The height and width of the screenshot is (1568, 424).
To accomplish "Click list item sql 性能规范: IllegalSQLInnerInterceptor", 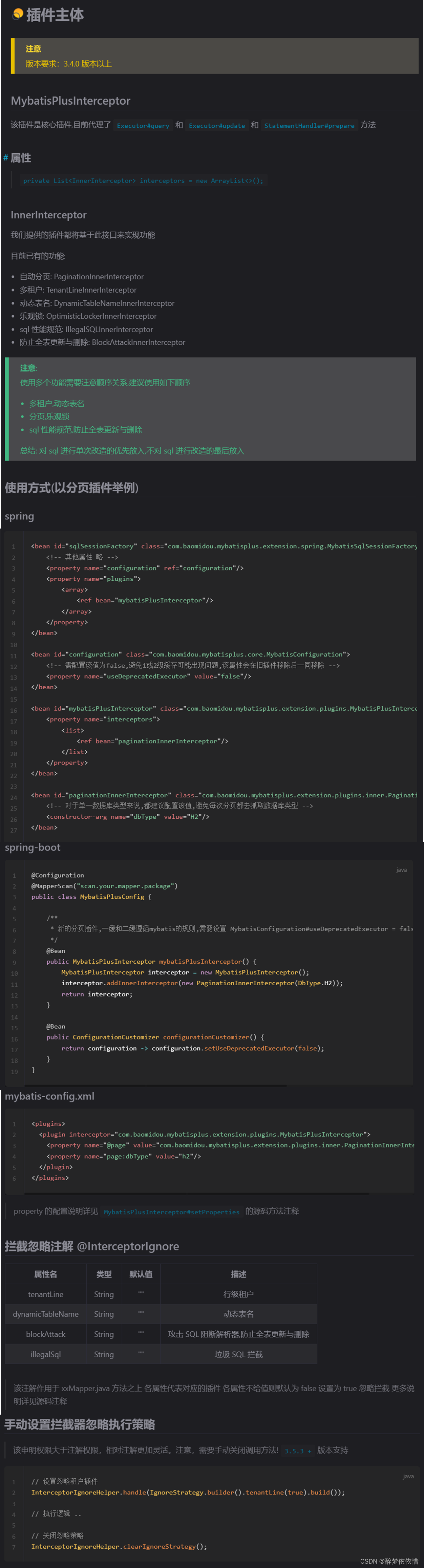I will click(86, 329).
